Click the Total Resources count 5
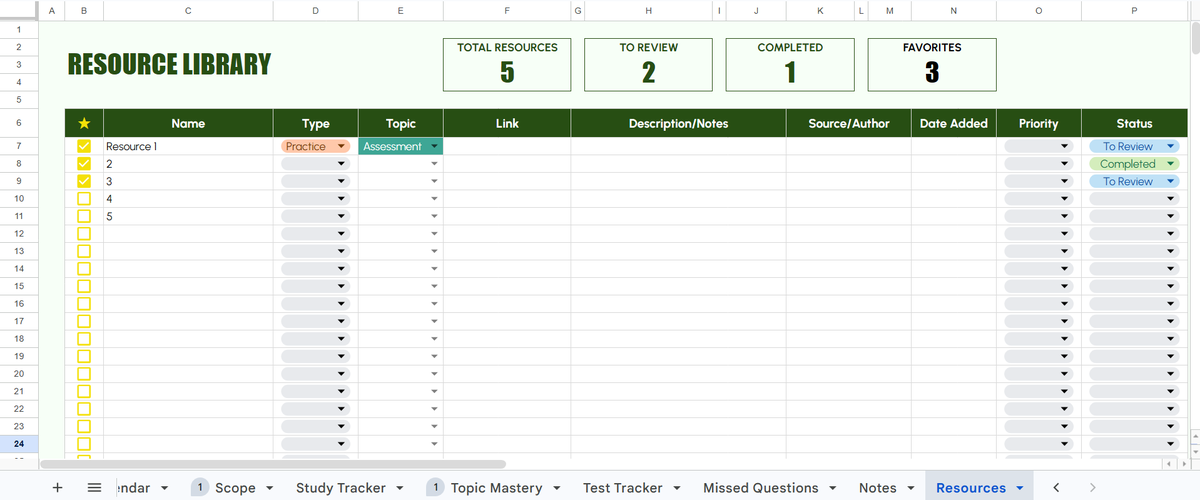The image size is (1200, 500). pyautogui.click(x=507, y=73)
